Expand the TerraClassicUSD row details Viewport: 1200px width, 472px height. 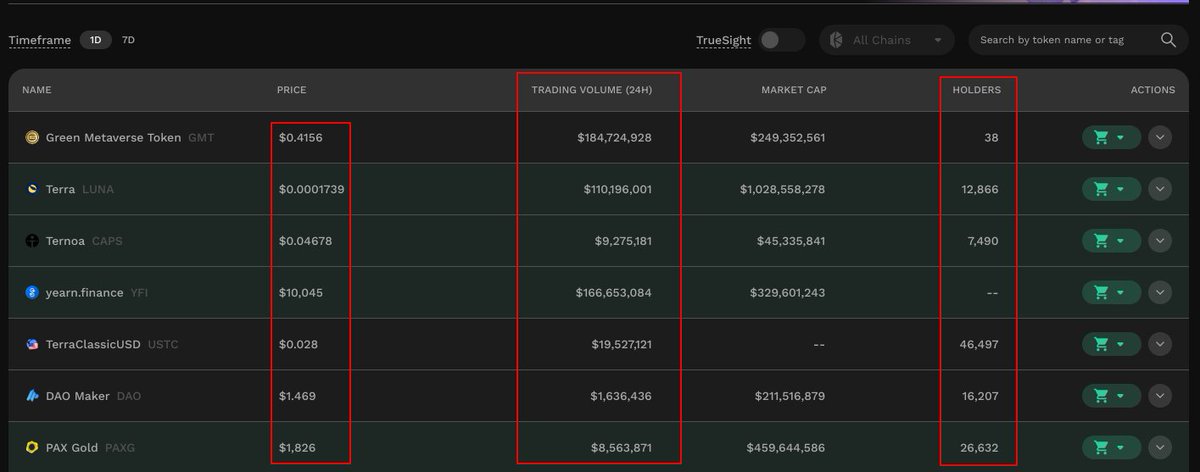tap(1160, 344)
